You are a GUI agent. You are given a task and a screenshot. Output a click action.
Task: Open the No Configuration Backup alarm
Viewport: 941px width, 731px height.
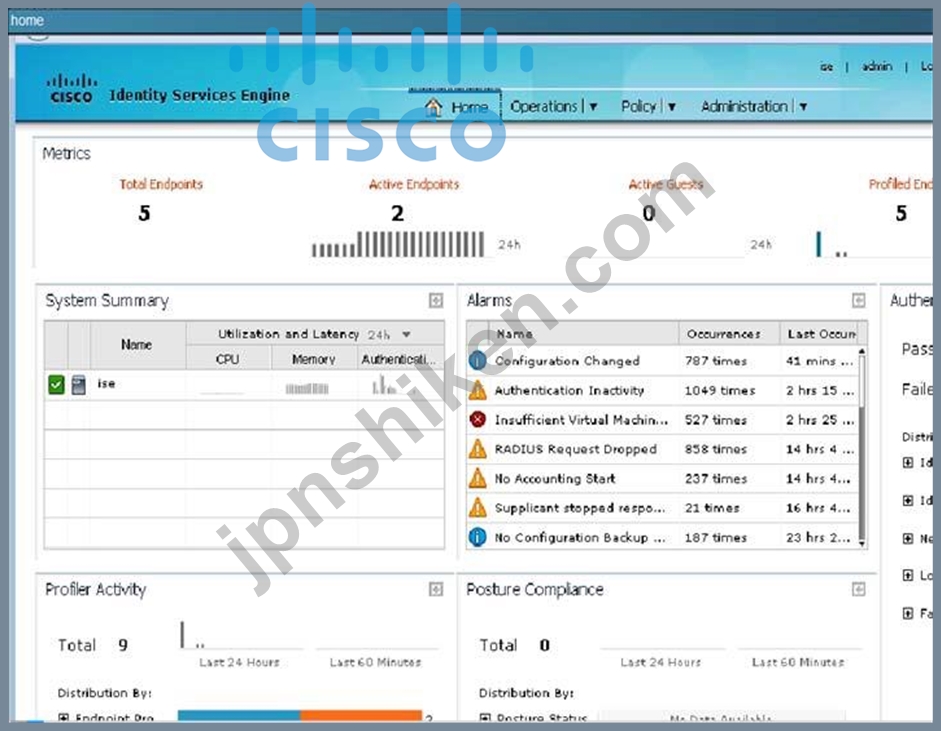[x=580, y=537]
